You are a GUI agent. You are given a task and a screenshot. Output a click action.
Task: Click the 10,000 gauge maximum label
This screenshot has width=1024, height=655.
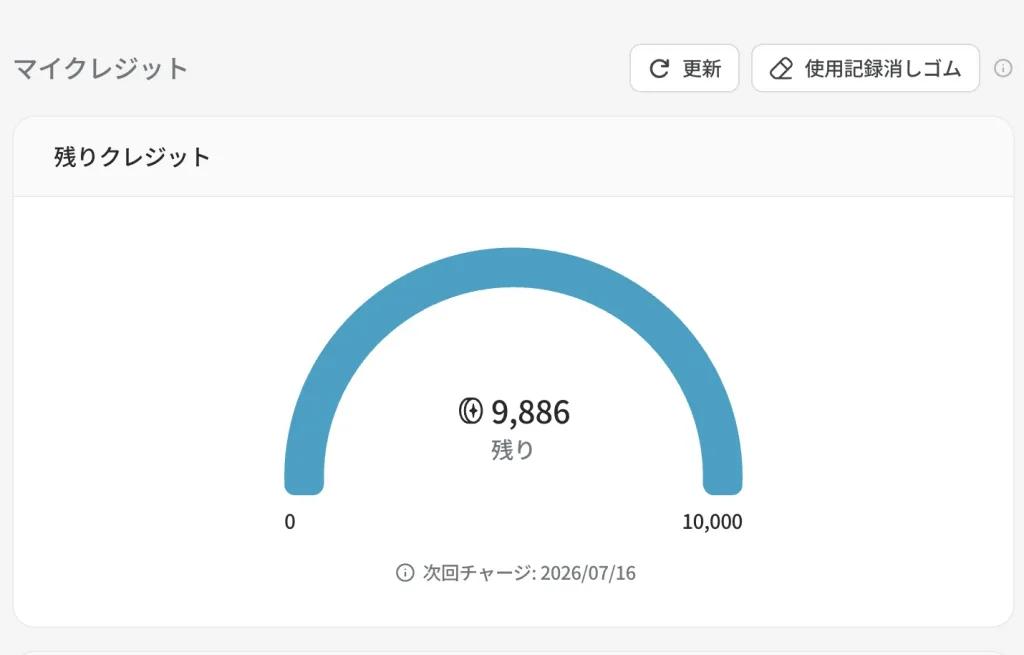pyautogui.click(x=712, y=522)
